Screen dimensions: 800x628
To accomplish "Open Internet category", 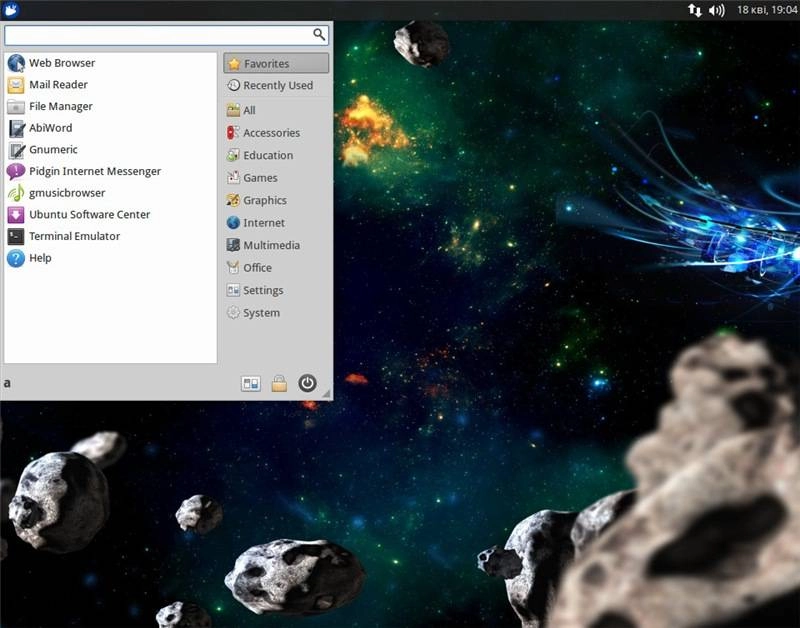I will pyautogui.click(x=276, y=222).
